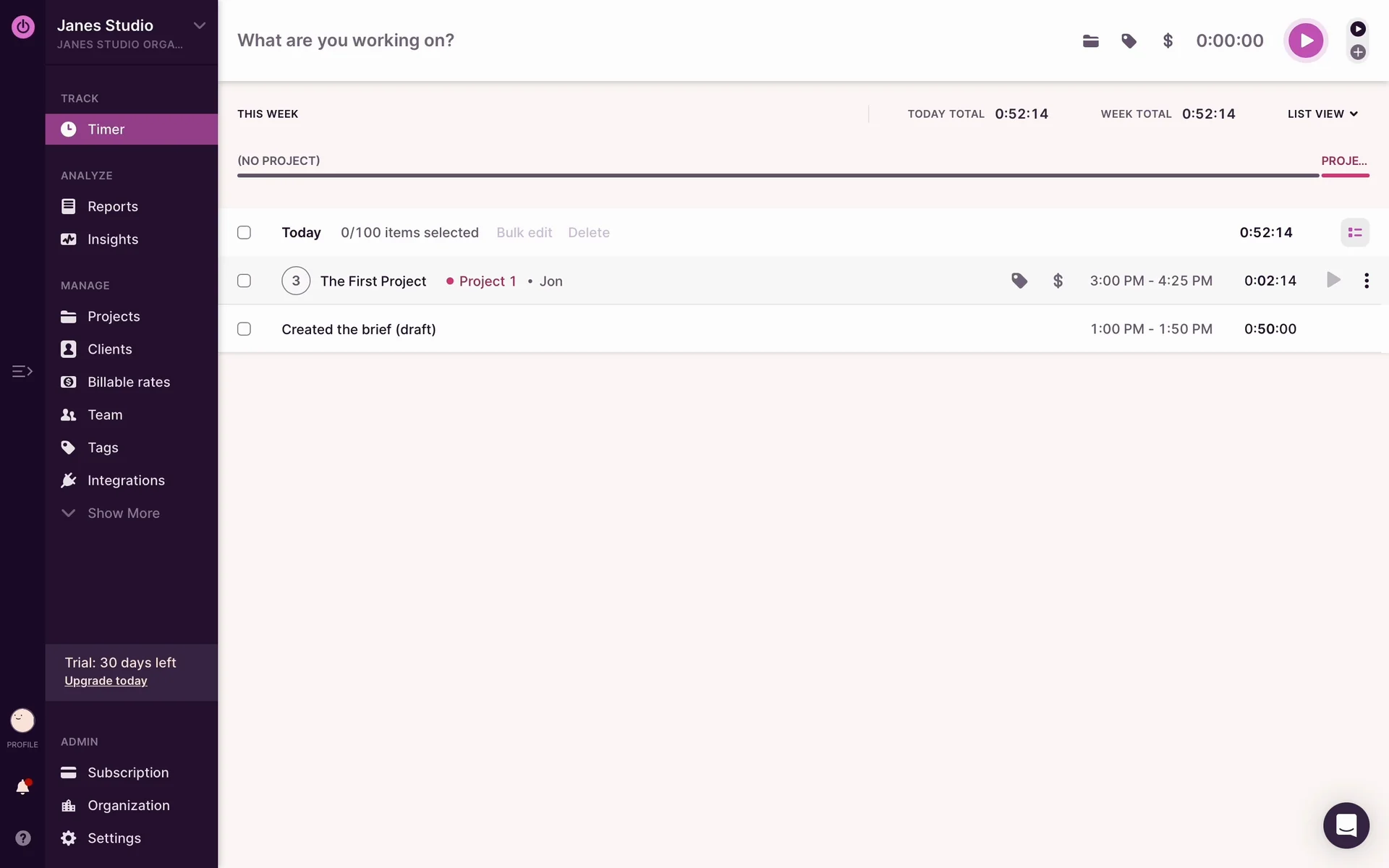Open Reports in the sidebar
This screenshot has width=1389, height=868.
[x=112, y=207]
